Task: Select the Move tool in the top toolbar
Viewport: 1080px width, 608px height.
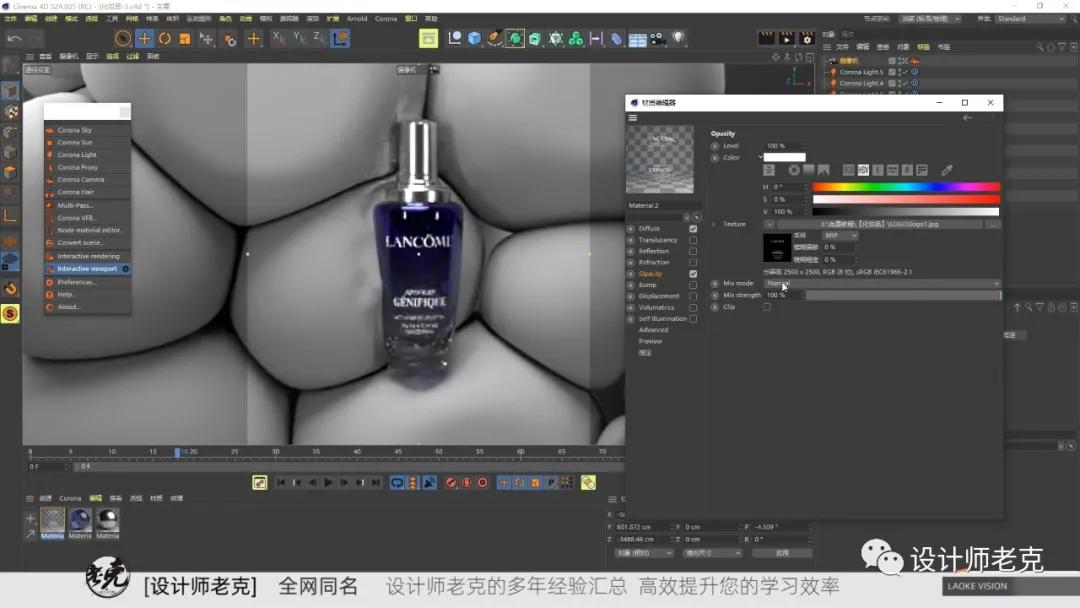Action: pos(144,38)
